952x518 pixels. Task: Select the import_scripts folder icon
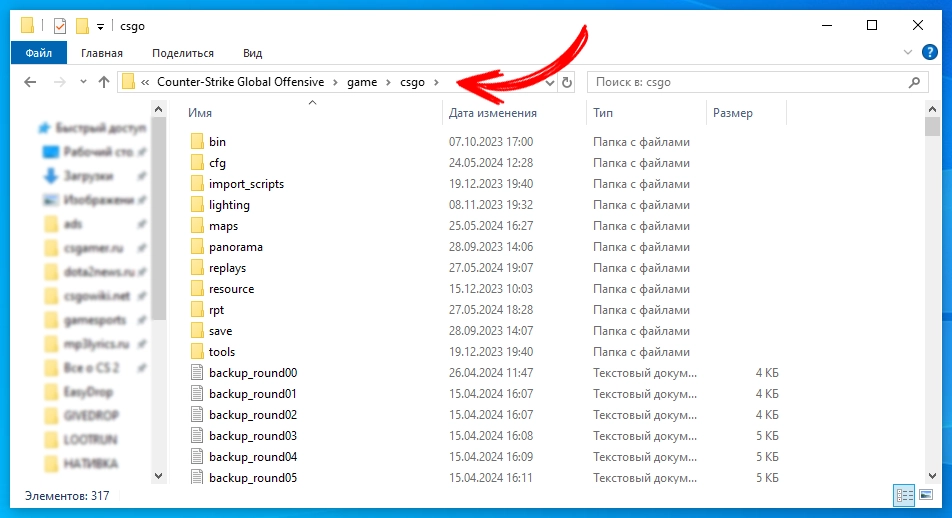[x=197, y=183]
